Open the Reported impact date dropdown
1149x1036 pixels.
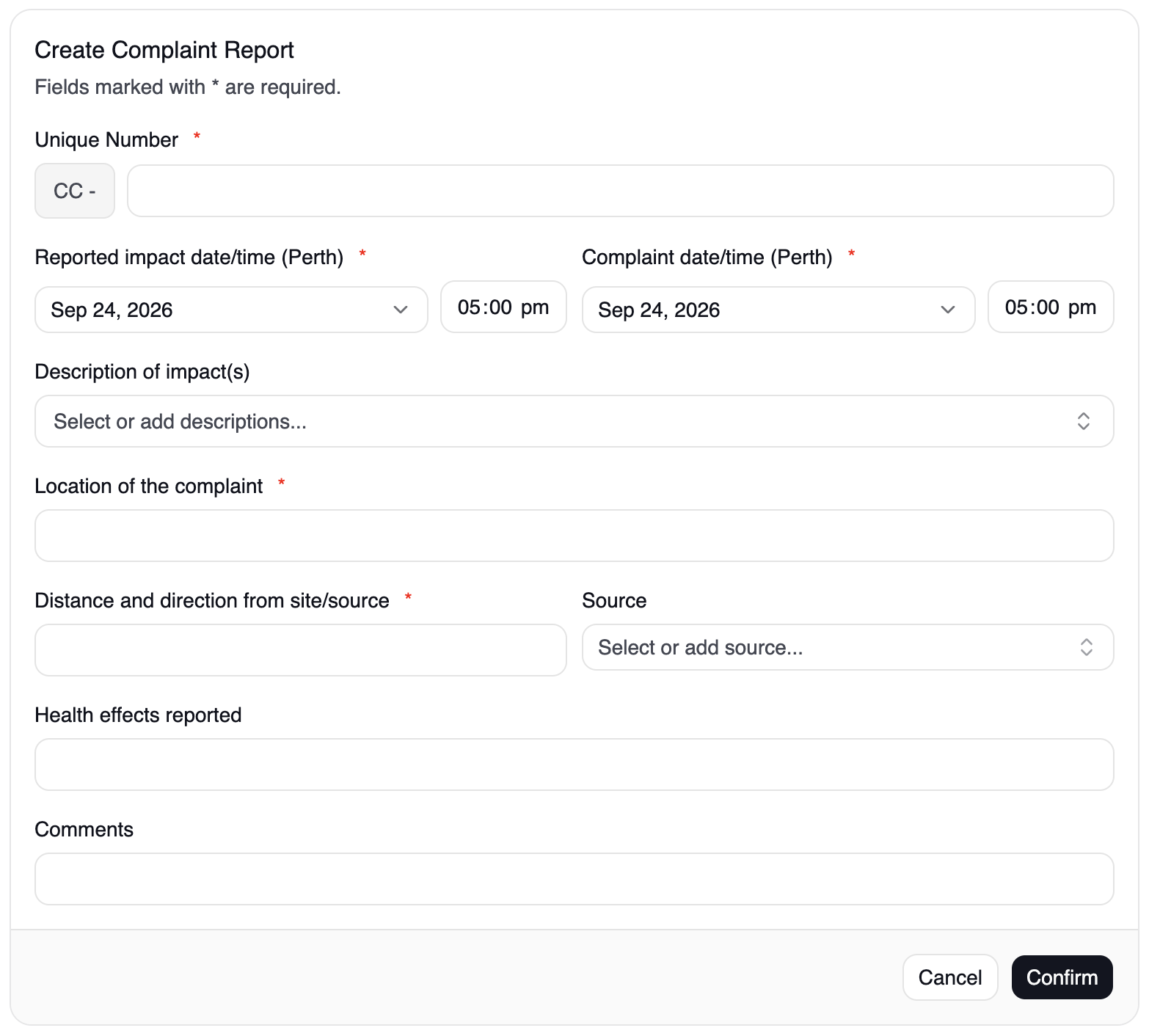pyautogui.click(x=231, y=310)
